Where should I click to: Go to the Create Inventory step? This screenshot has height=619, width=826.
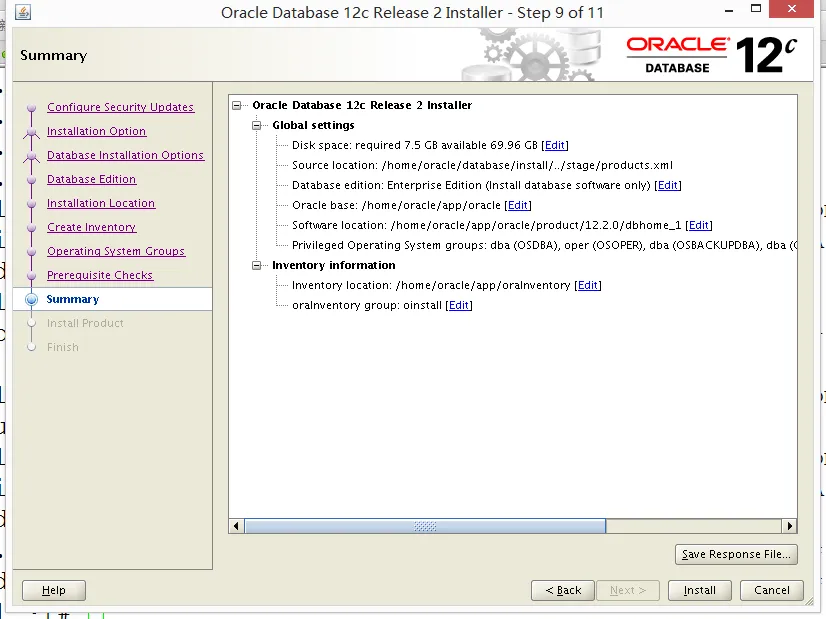point(92,227)
